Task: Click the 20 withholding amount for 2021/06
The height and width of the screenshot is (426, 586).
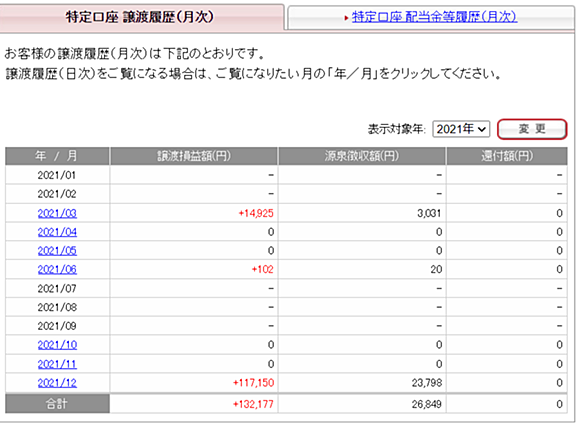Action: [x=436, y=269]
